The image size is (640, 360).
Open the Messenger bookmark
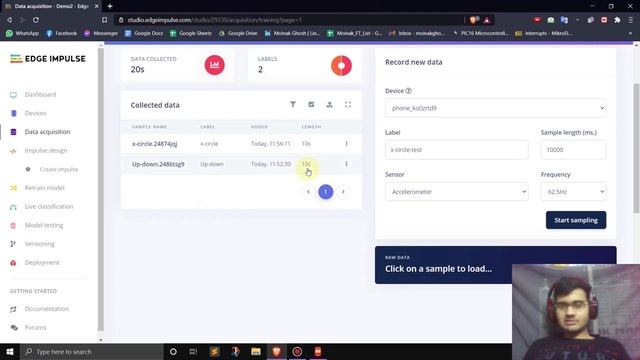coord(101,33)
